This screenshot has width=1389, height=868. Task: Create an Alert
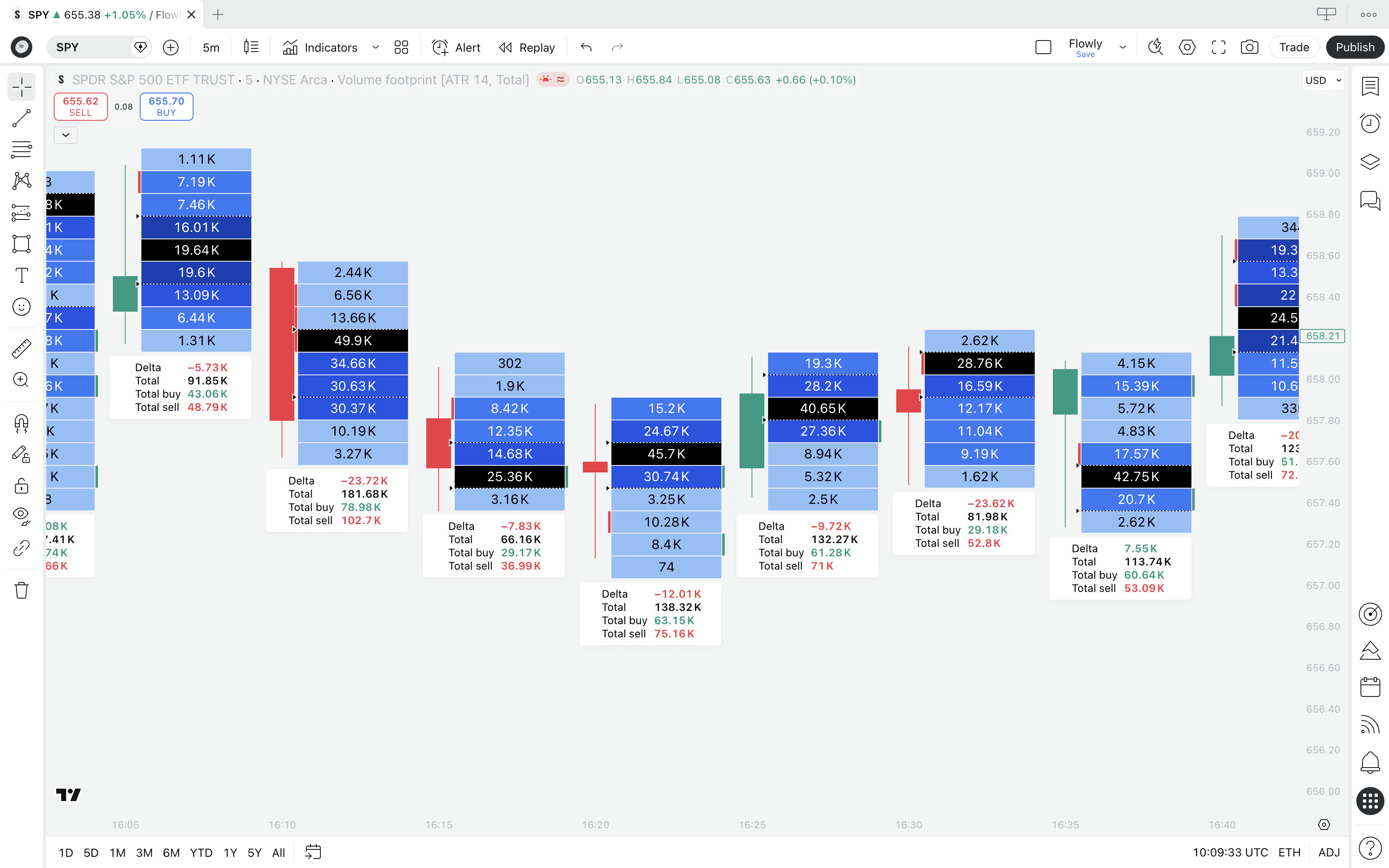click(x=456, y=47)
